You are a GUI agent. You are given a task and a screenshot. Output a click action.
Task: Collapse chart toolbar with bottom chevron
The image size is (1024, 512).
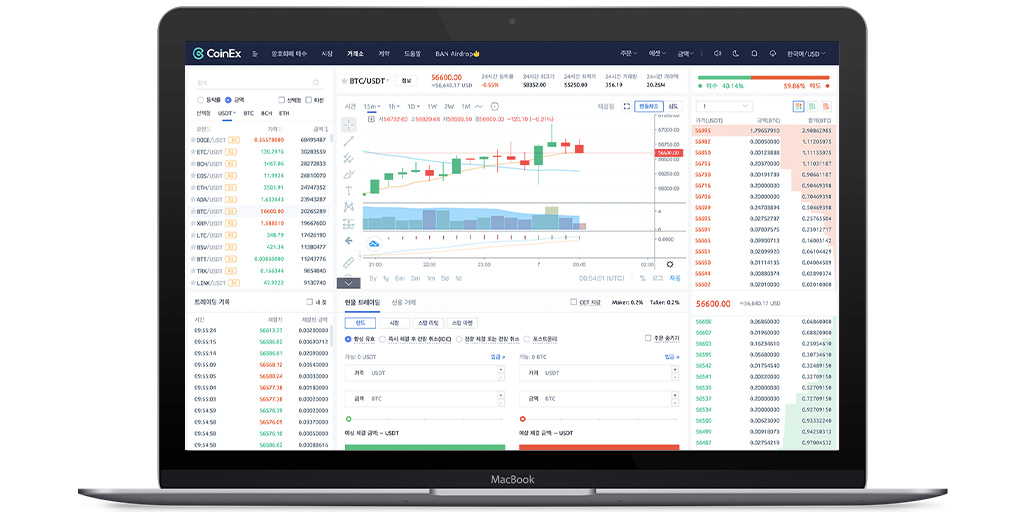[349, 283]
